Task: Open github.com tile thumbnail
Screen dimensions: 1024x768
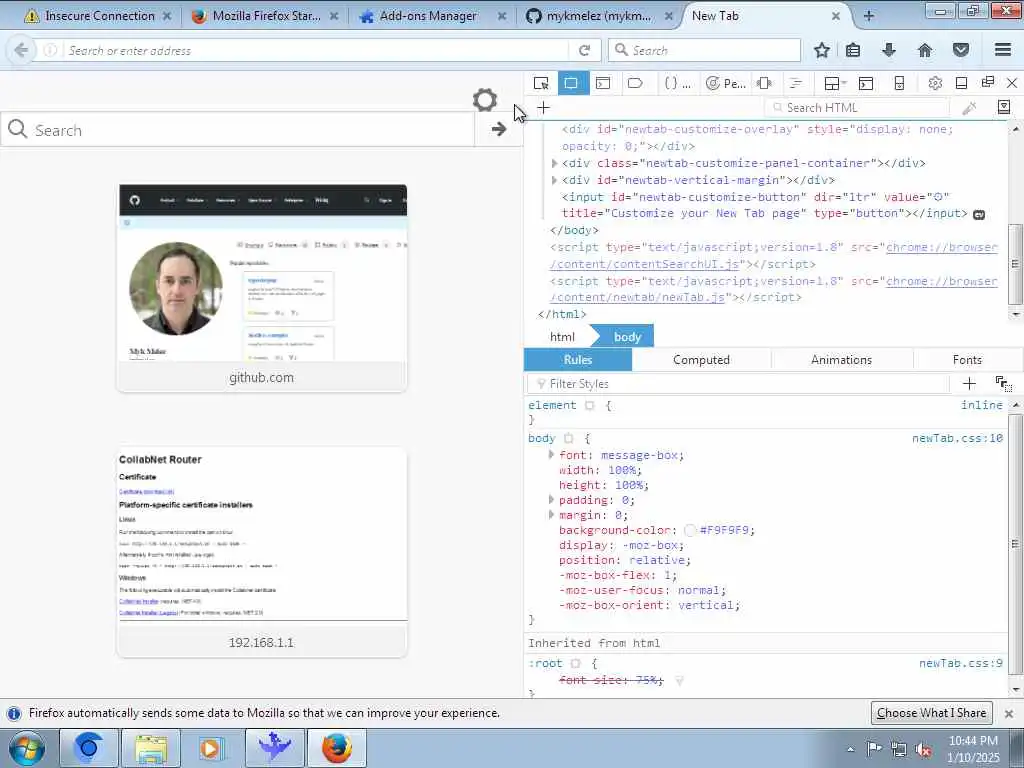Action: (262, 288)
